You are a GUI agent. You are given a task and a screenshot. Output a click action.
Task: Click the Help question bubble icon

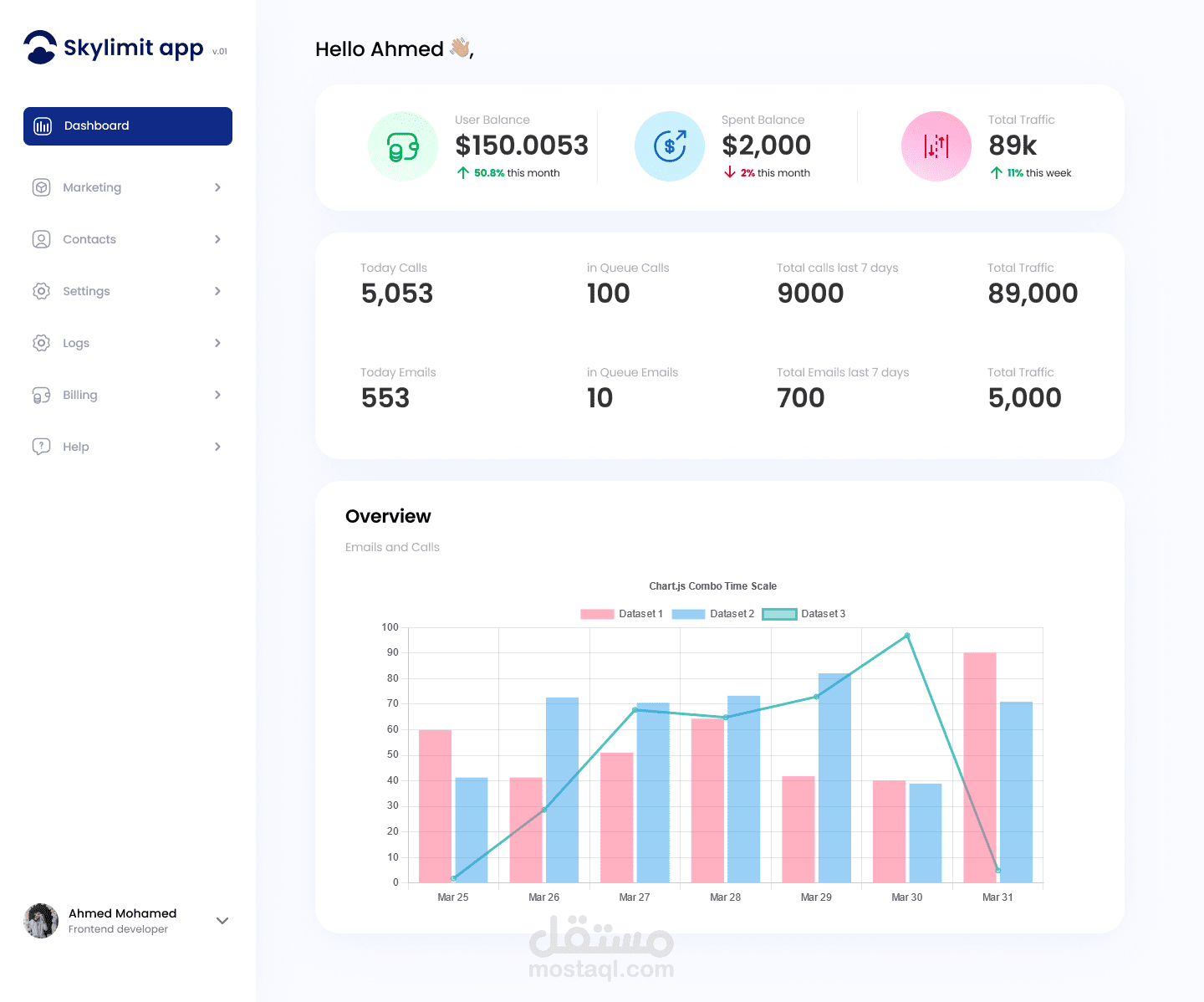[41, 447]
